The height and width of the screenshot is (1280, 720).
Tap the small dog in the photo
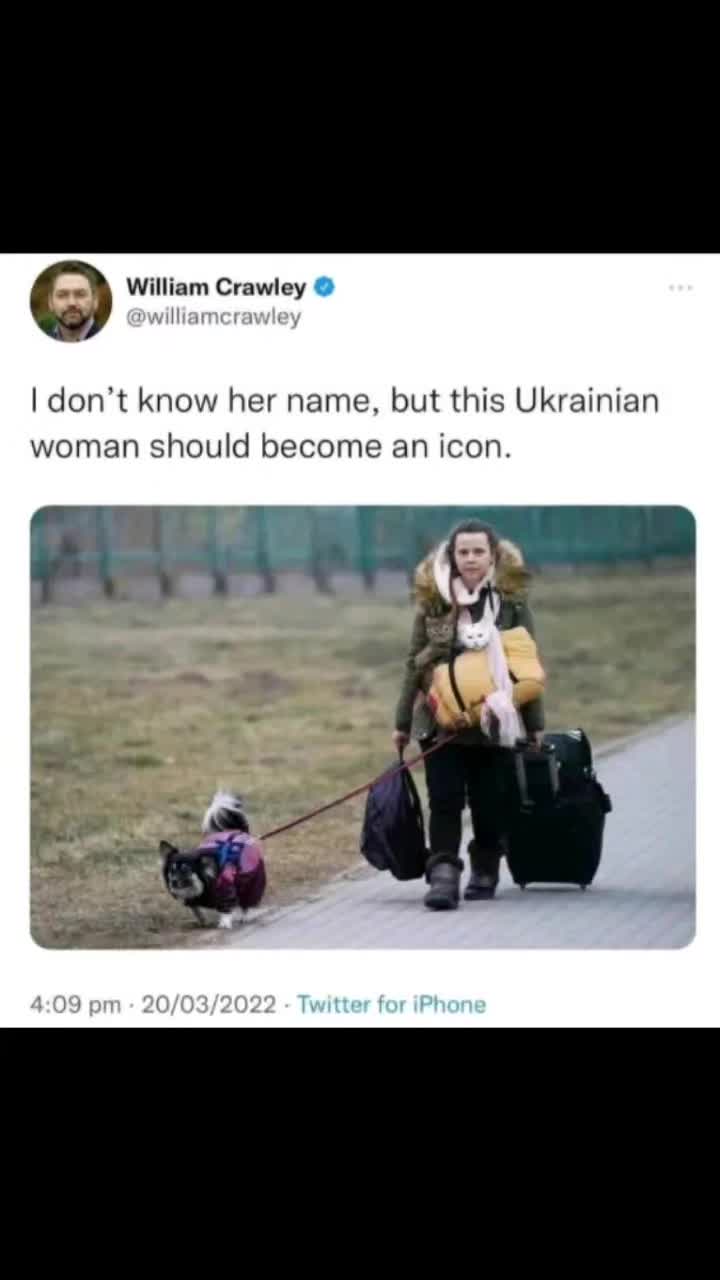[x=215, y=861]
